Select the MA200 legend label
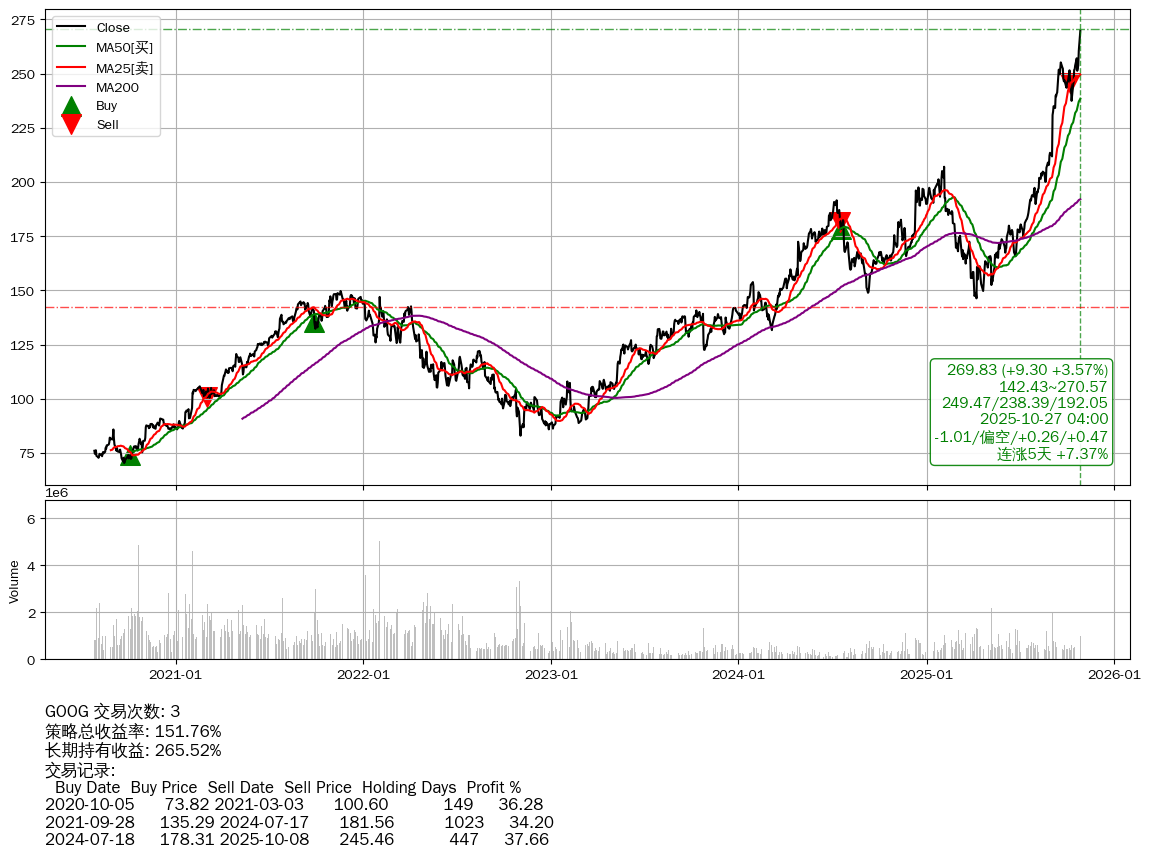The height and width of the screenshot is (857, 1151). point(117,87)
